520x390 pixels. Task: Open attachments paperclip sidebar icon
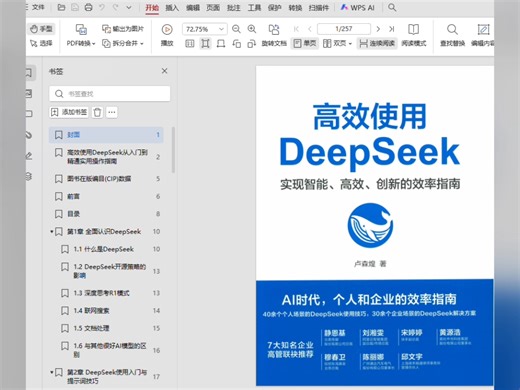(x=29, y=135)
